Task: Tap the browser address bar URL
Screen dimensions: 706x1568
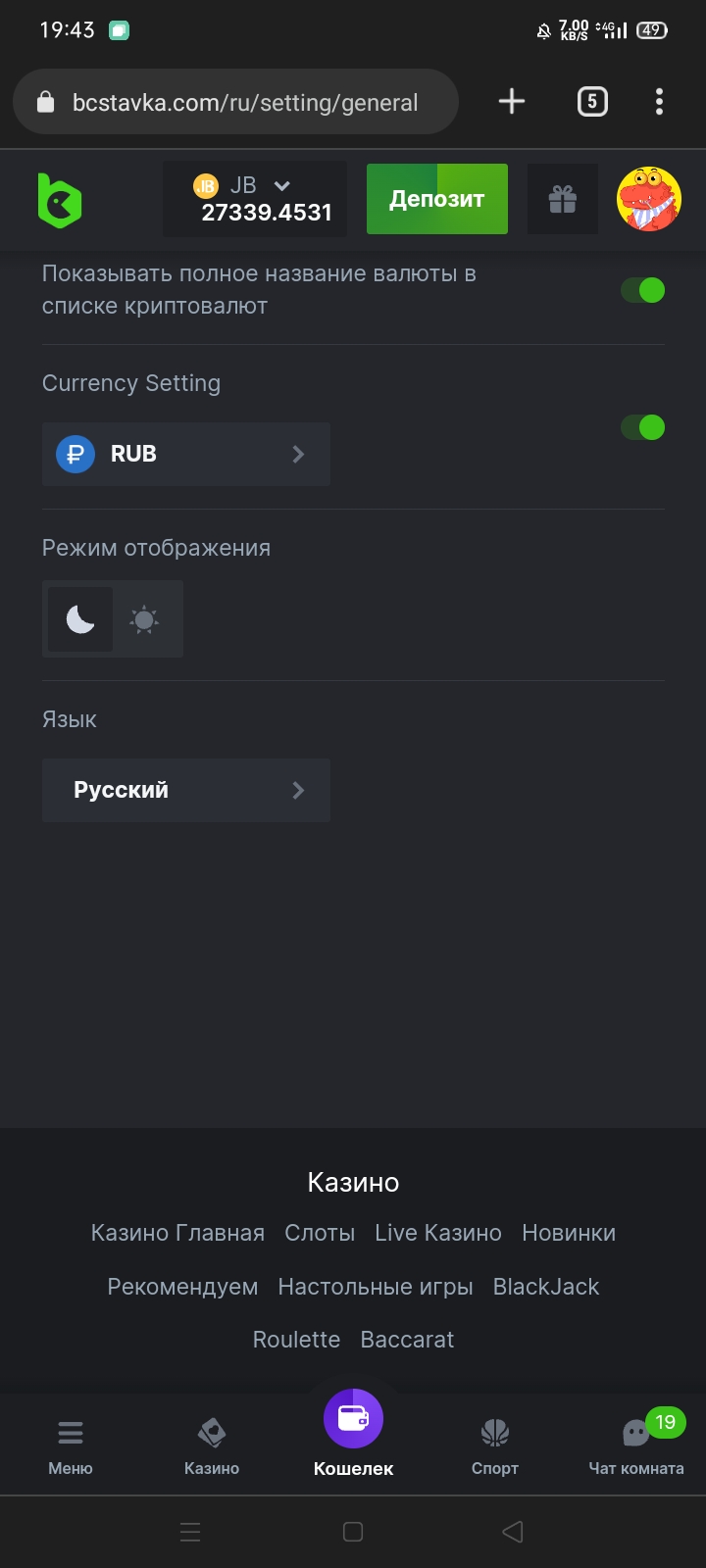Action: pyautogui.click(x=245, y=103)
